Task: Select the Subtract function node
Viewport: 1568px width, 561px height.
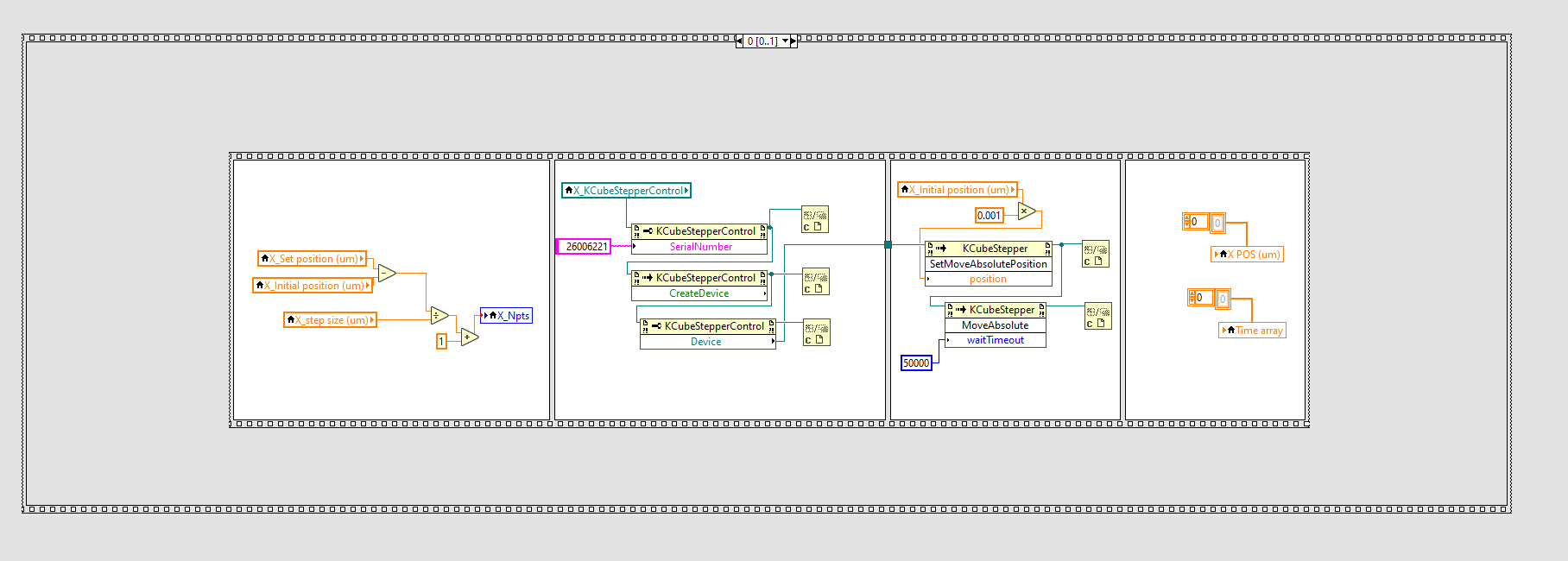Action: pos(386,273)
